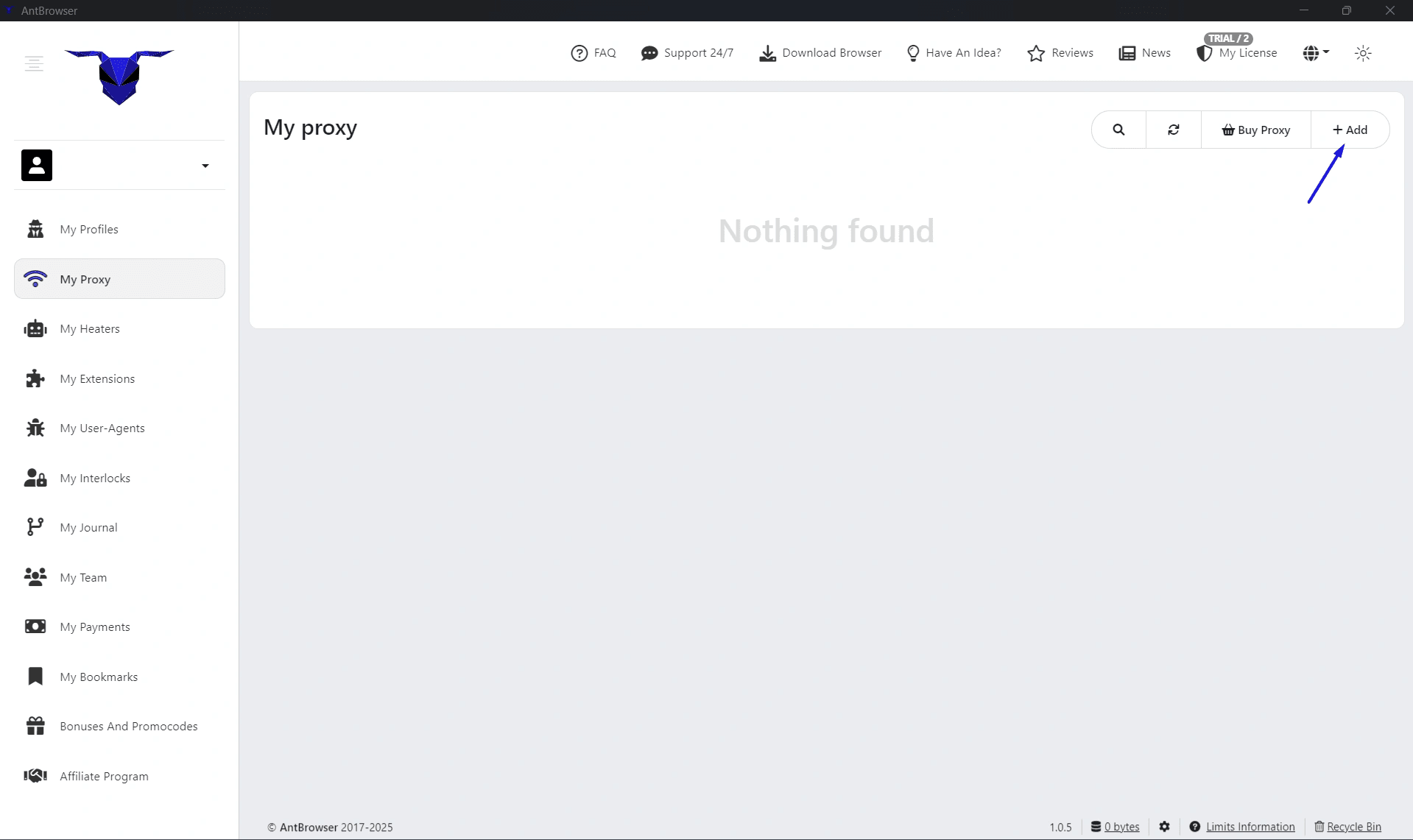Viewport: 1413px width, 840px height.
Task: Click the My Interlocks user-lock icon
Action: point(35,478)
